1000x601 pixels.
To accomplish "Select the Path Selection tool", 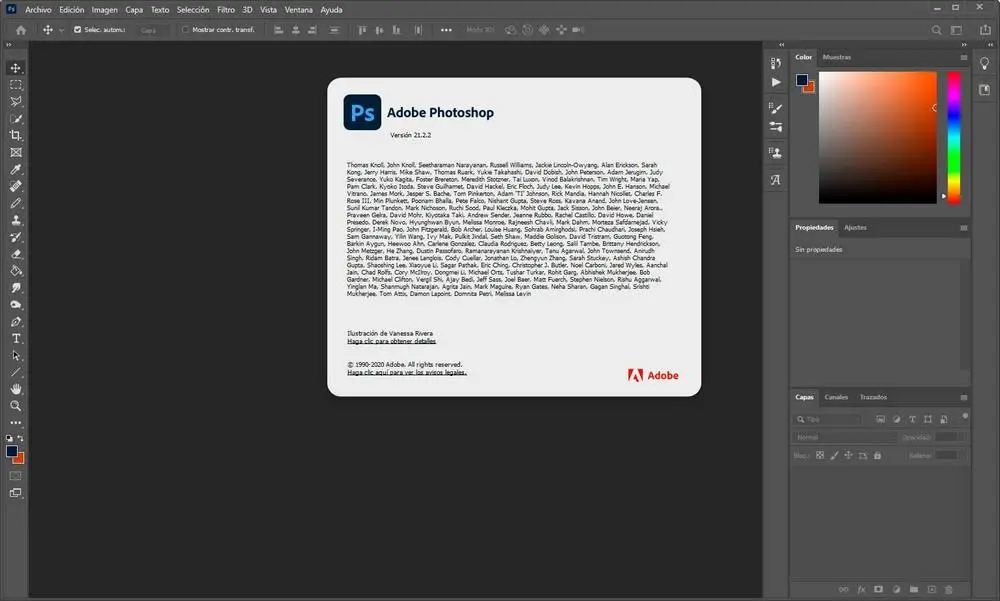I will tap(16, 355).
